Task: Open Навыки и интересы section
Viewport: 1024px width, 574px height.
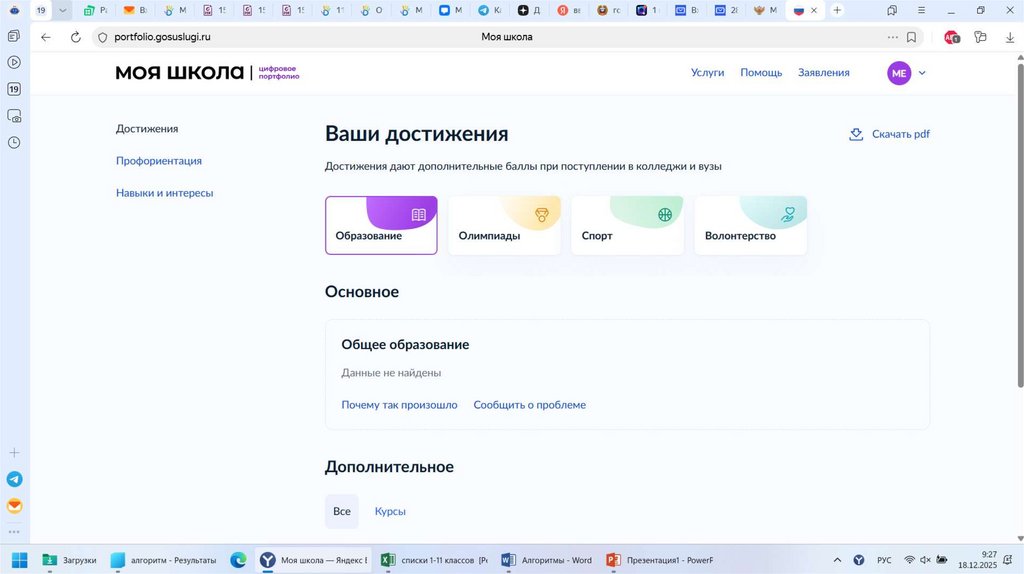Action: click(x=165, y=193)
